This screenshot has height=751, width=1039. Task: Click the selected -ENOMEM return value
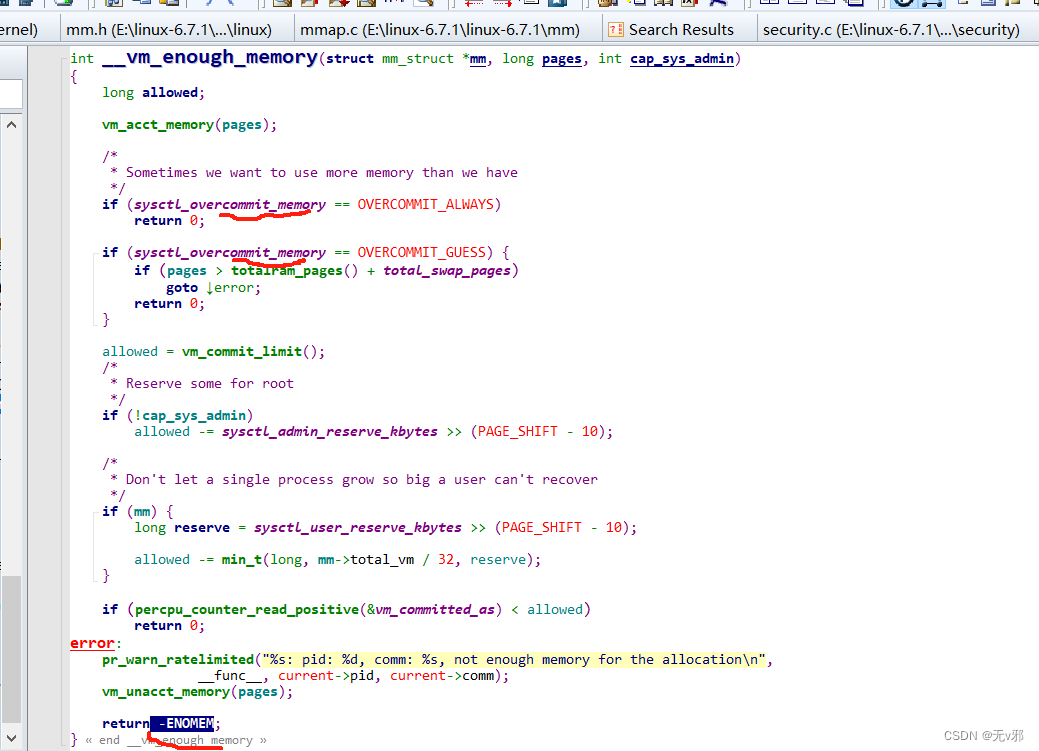(x=182, y=723)
